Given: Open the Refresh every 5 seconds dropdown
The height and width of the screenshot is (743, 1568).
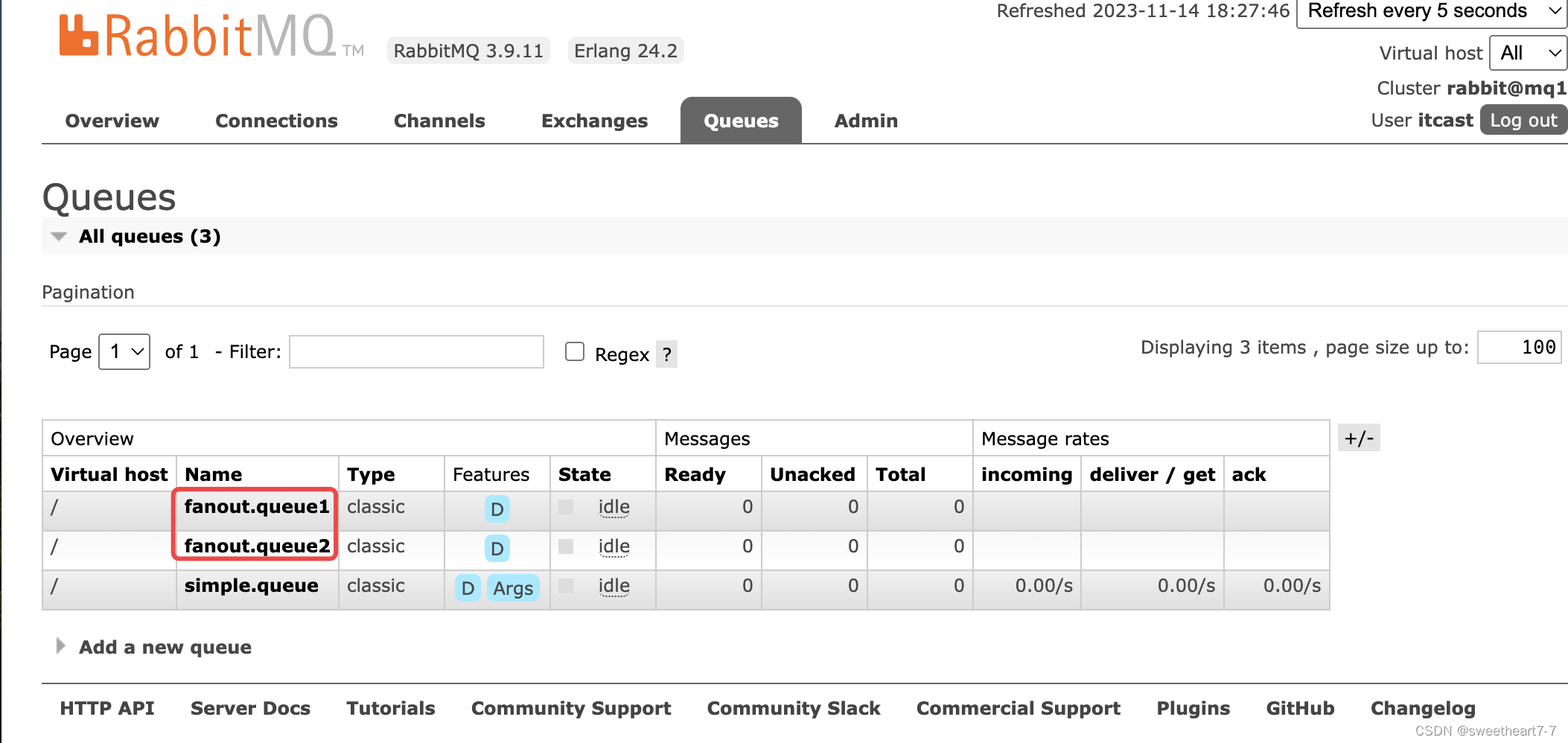Looking at the screenshot, I should (1432, 12).
